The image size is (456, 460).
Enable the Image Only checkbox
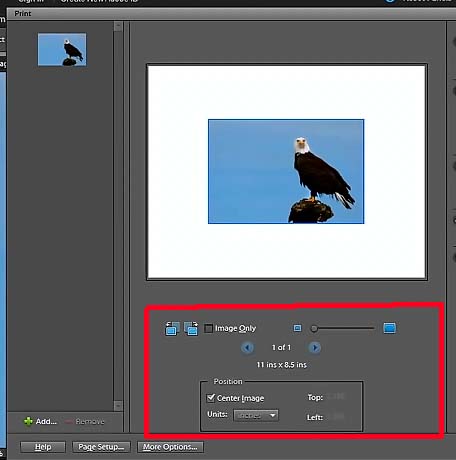coord(208,328)
